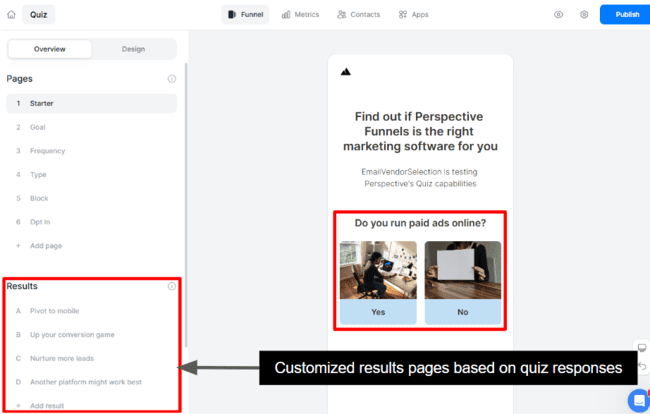Select the Yes answer button
Screen dimensions: 650x414
pos(378,312)
